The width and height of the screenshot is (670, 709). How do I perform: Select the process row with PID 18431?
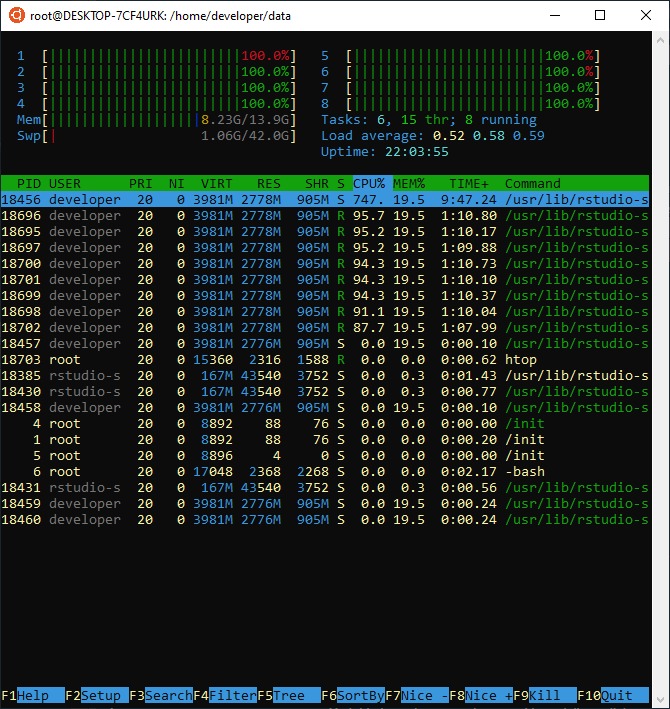(325, 488)
